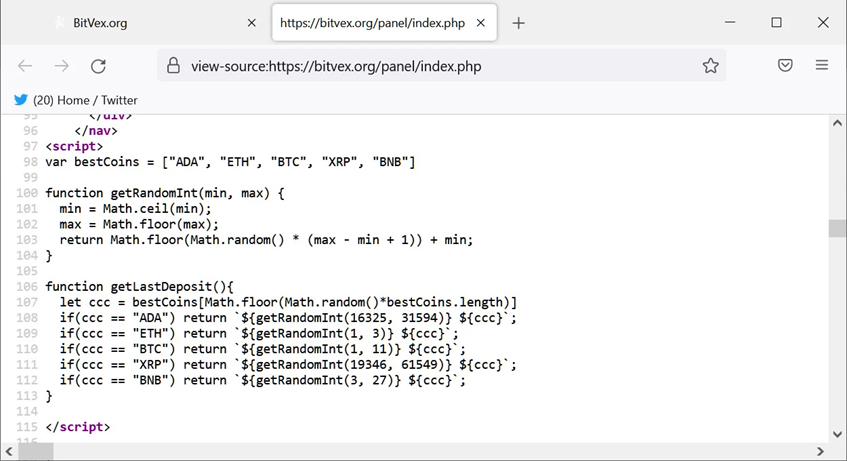The height and width of the screenshot is (461, 847).
Task: Click the 'let ccc = bestCoins' line
Action: (x=288, y=302)
